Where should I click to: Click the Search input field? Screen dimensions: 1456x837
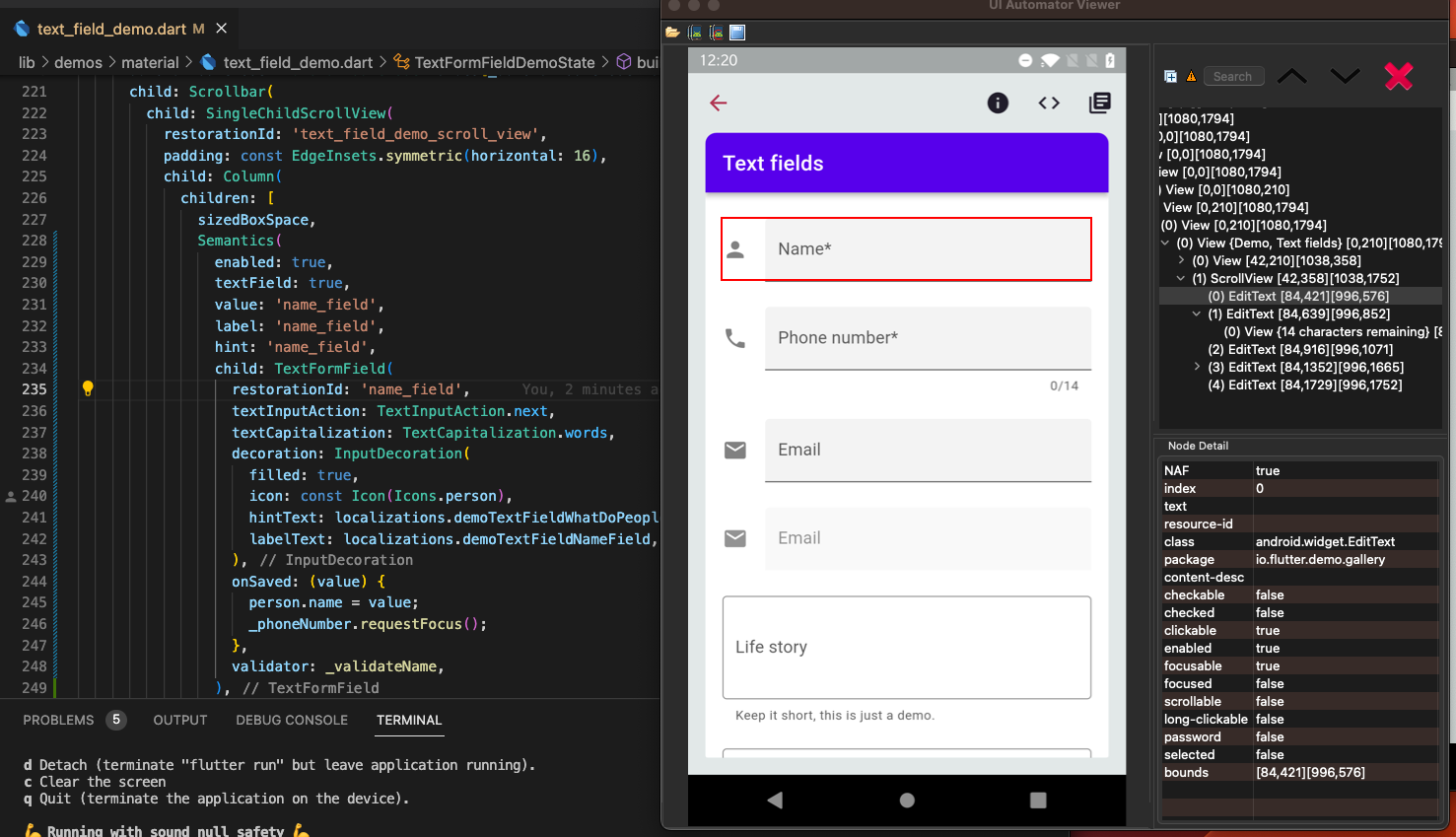pos(1233,76)
